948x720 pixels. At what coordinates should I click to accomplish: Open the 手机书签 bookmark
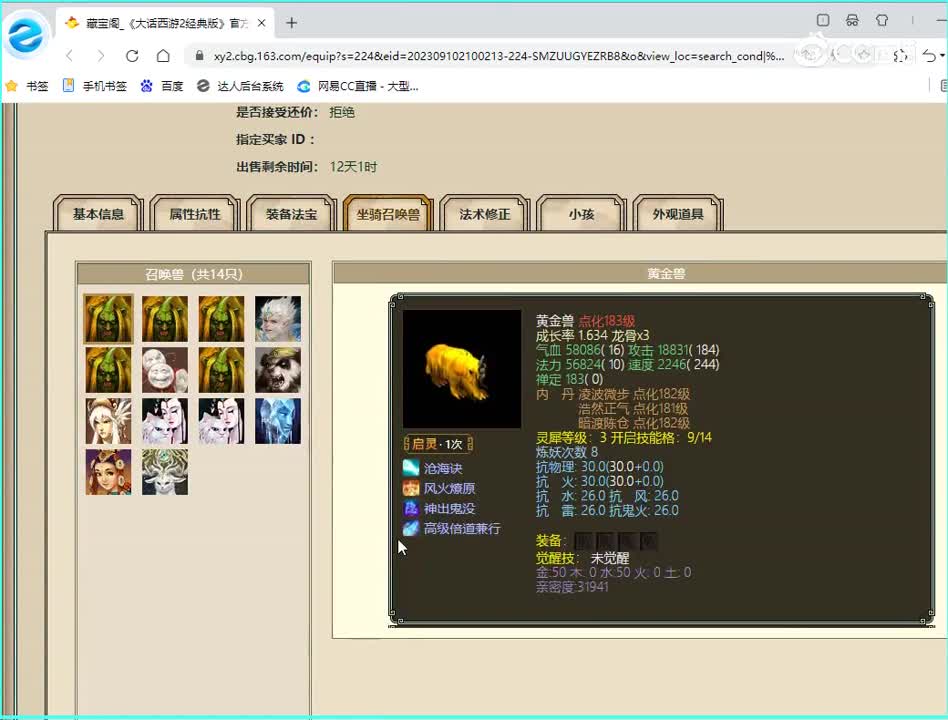tap(95, 86)
